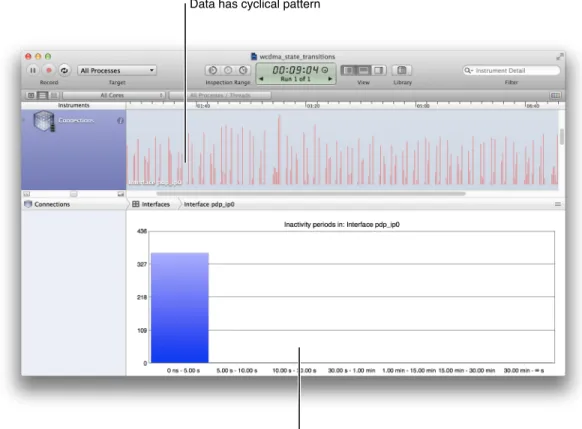Image resolution: width=582 pixels, height=429 pixels.
Task: Click the center handle below instruments list
Action: pyautogui.click(x=74, y=194)
